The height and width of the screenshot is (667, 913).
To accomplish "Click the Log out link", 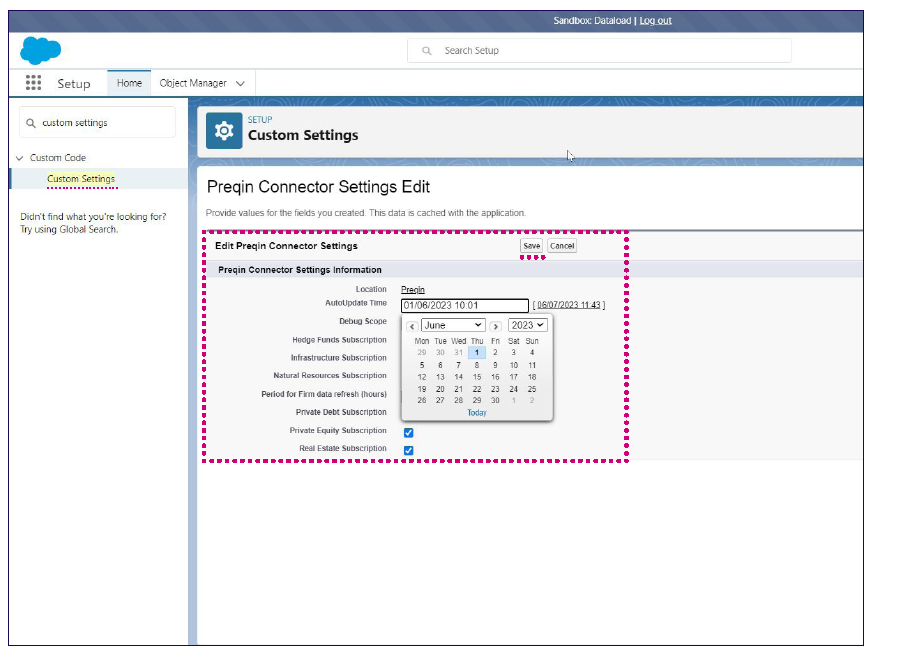I will pyautogui.click(x=656, y=20).
